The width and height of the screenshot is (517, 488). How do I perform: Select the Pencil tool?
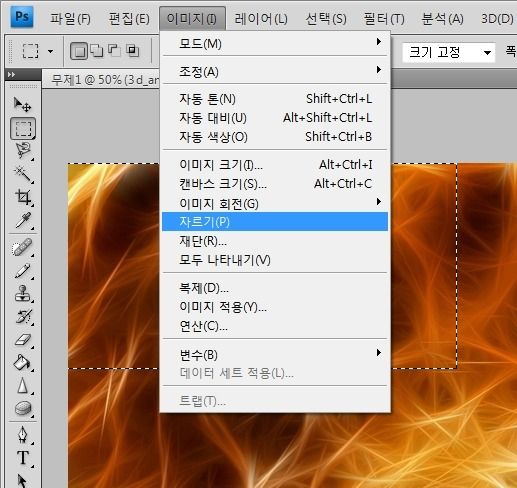click(x=22, y=271)
